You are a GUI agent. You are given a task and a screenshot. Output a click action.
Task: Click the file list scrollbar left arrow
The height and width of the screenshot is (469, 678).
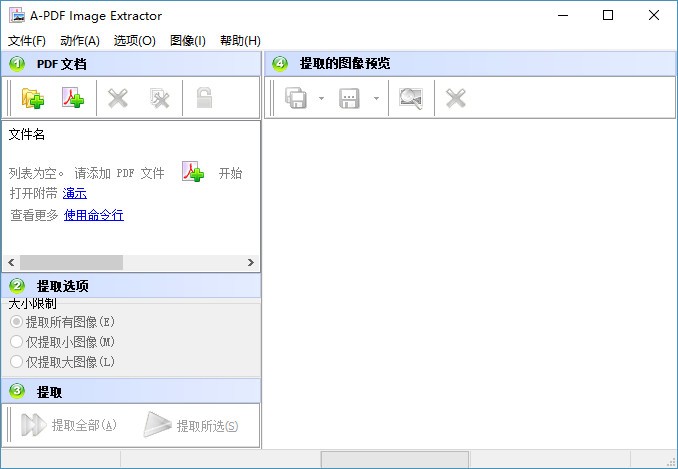pyautogui.click(x=11, y=262)
